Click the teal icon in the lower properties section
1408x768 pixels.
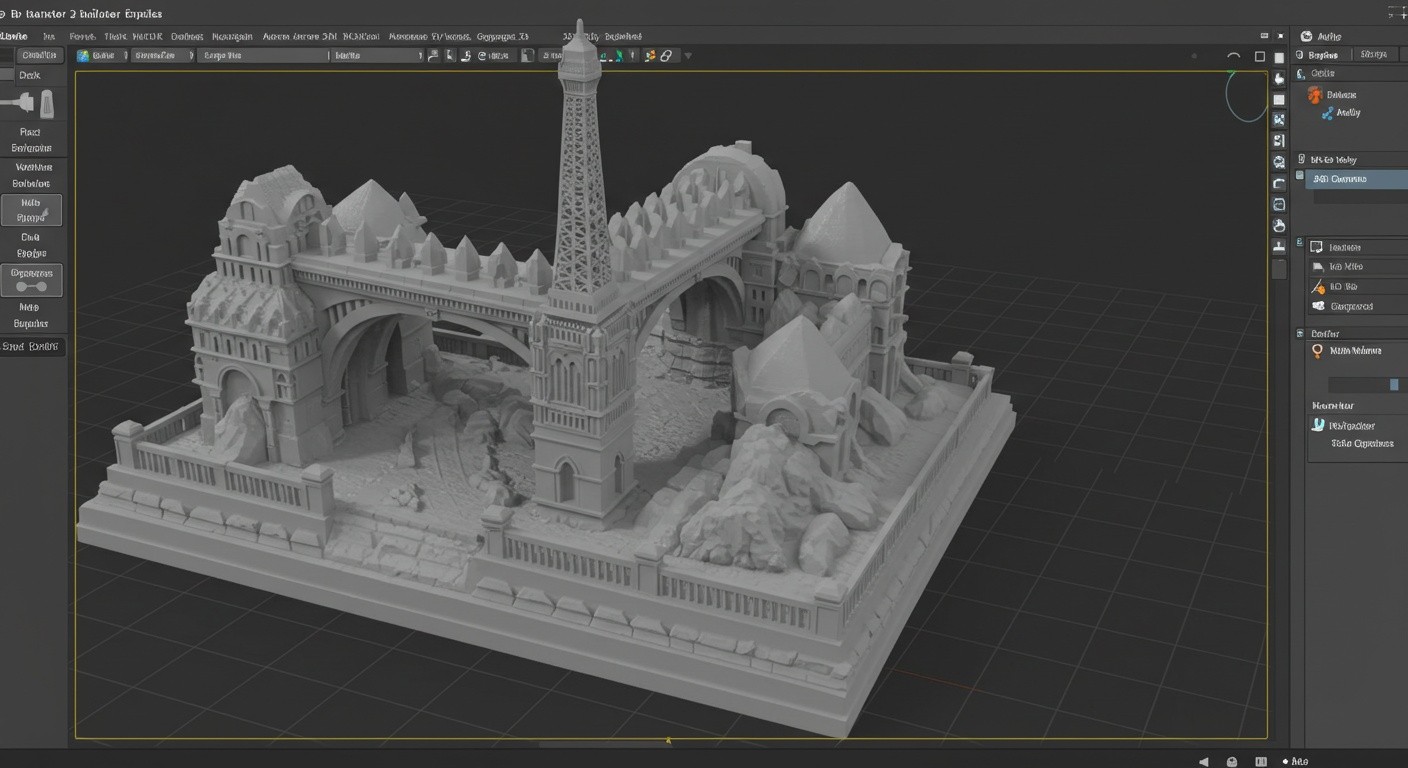pos(1317,425)
